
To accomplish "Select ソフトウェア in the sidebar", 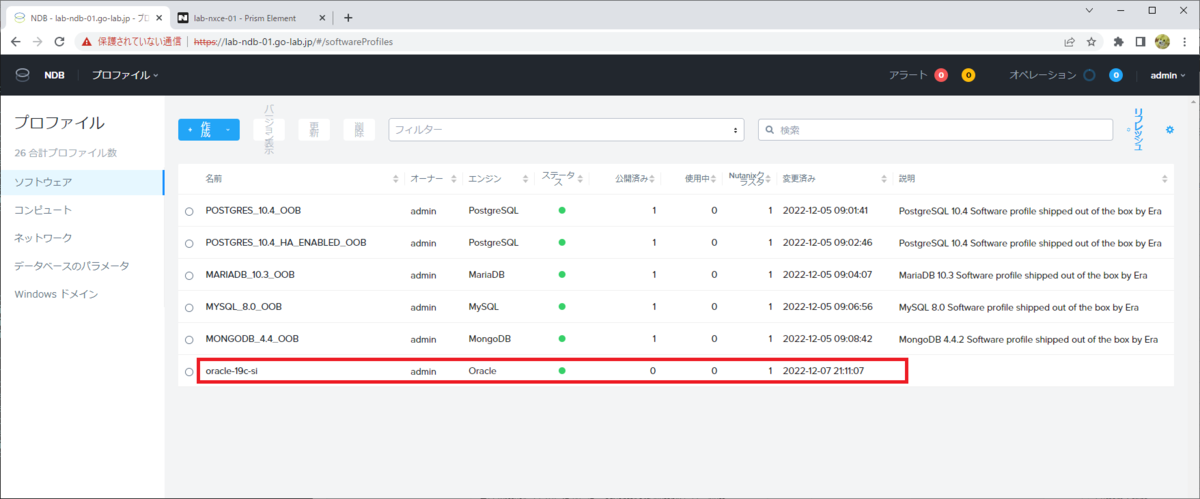I will [81, 182].
